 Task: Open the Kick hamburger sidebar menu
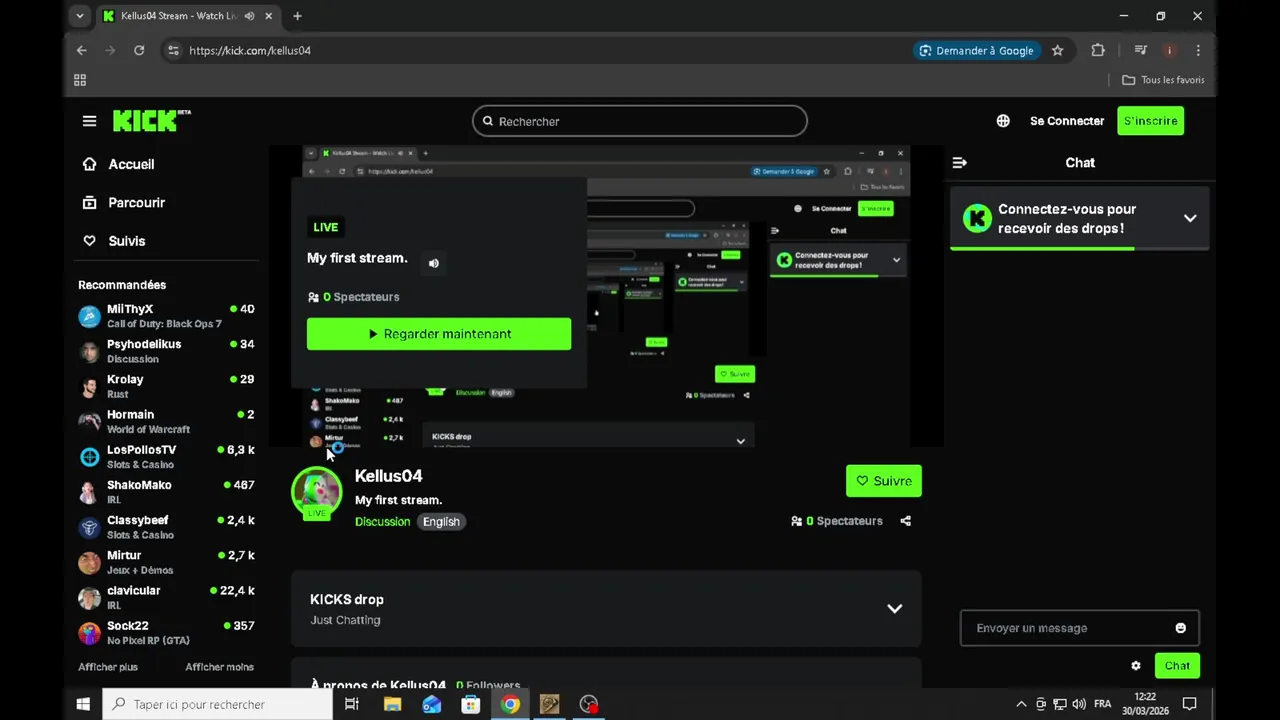point(89,121)
